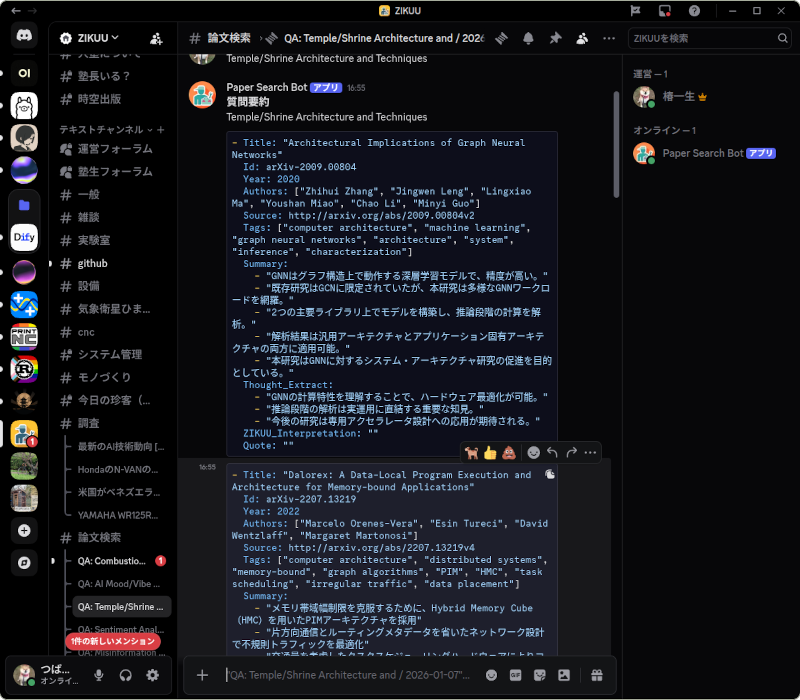
Task: Toggle the member list visibility
Action: 582,38
